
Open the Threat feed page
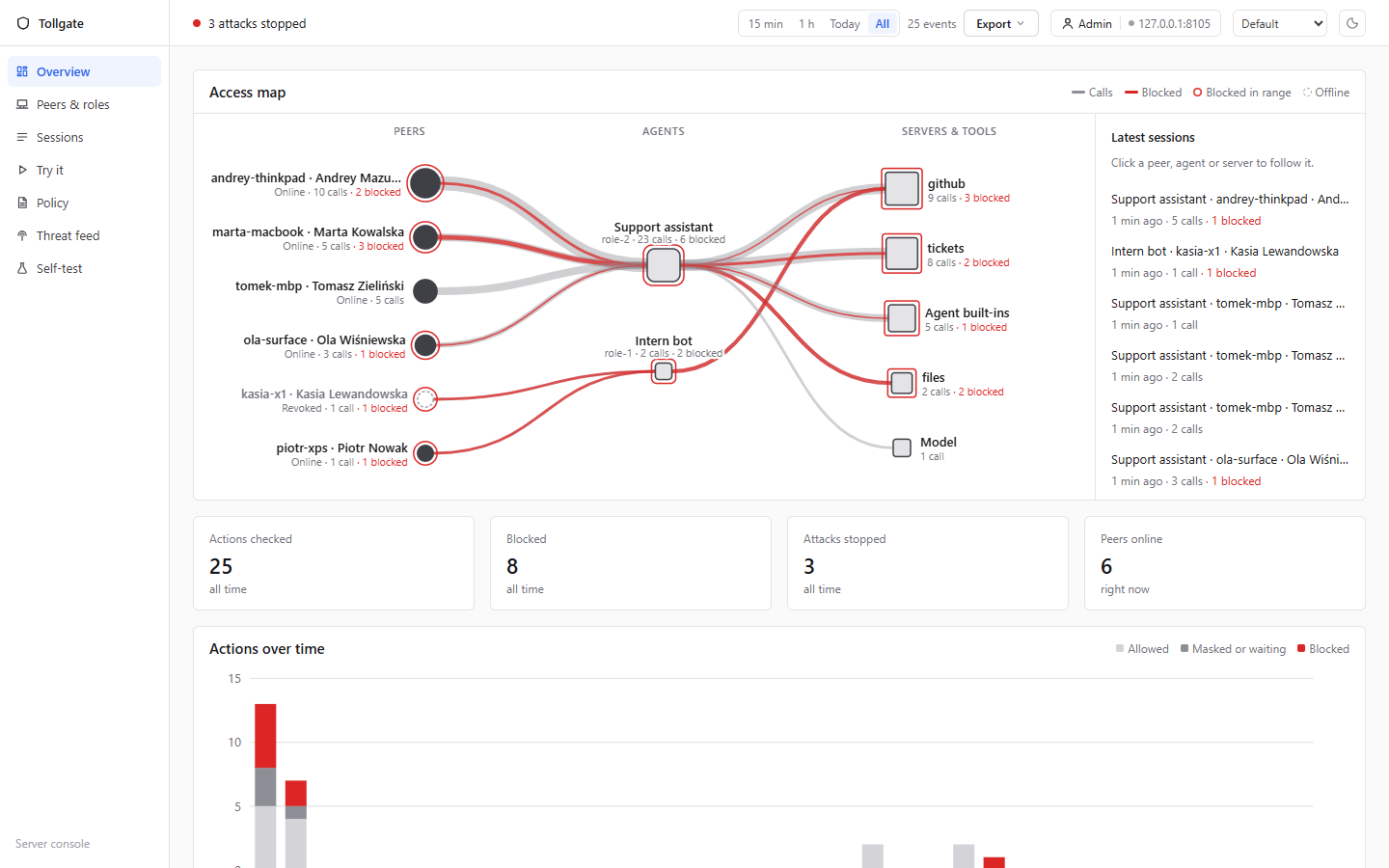point(84,235)
